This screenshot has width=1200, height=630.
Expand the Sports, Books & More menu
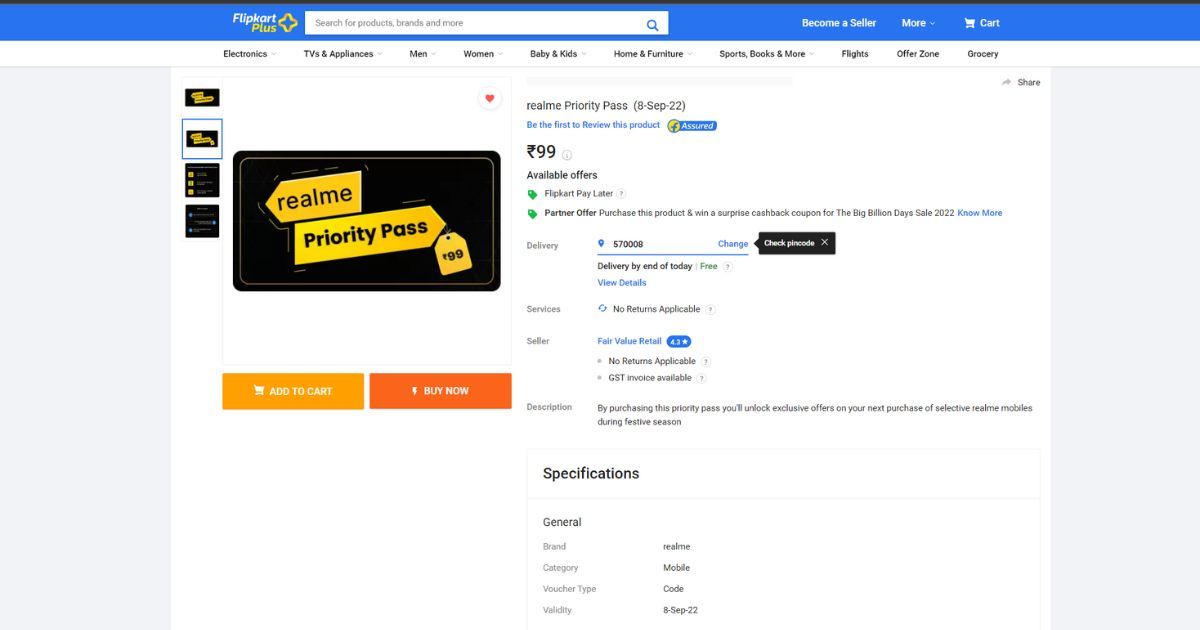pyautogui.click(x=767, y=54)
